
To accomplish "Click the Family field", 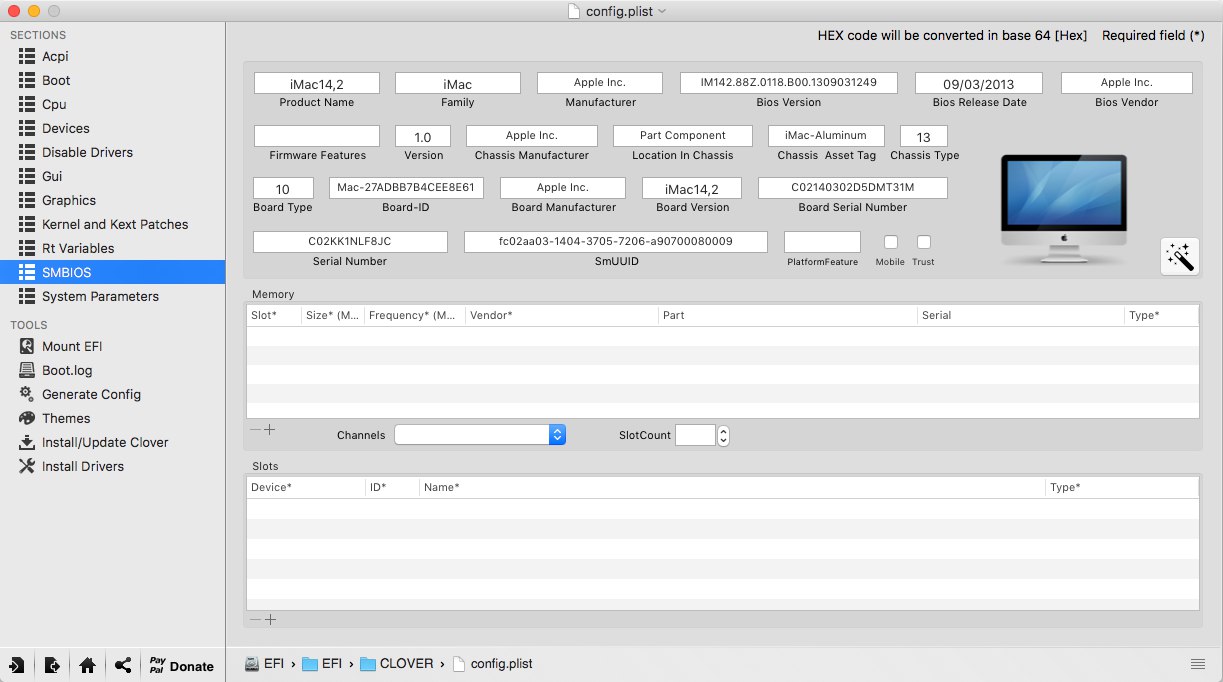I will click(x=458, y=83).
